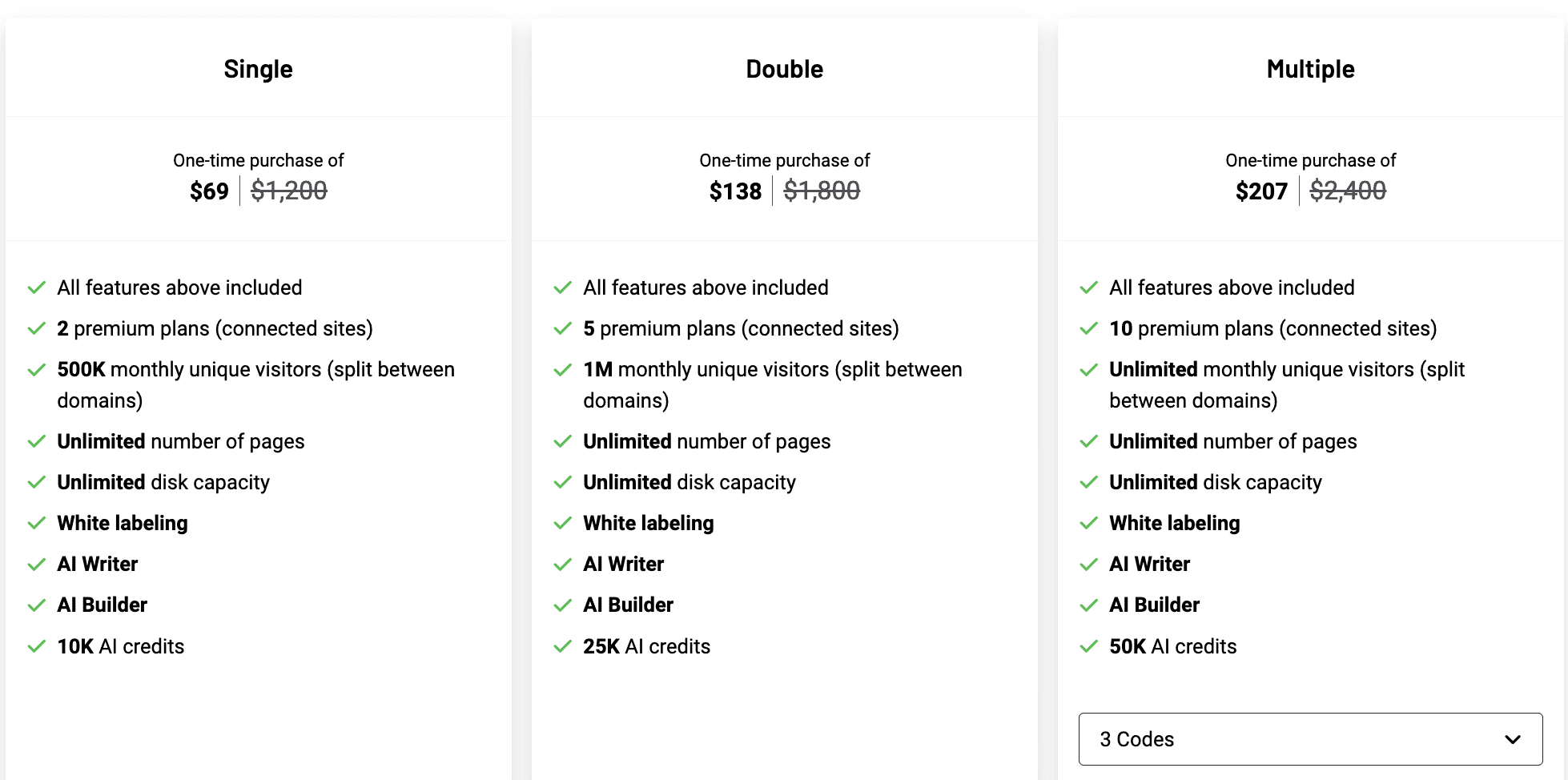The image size is (1568, 780).
Task: Click the $138 Double plan price
Action: [735, 191]
